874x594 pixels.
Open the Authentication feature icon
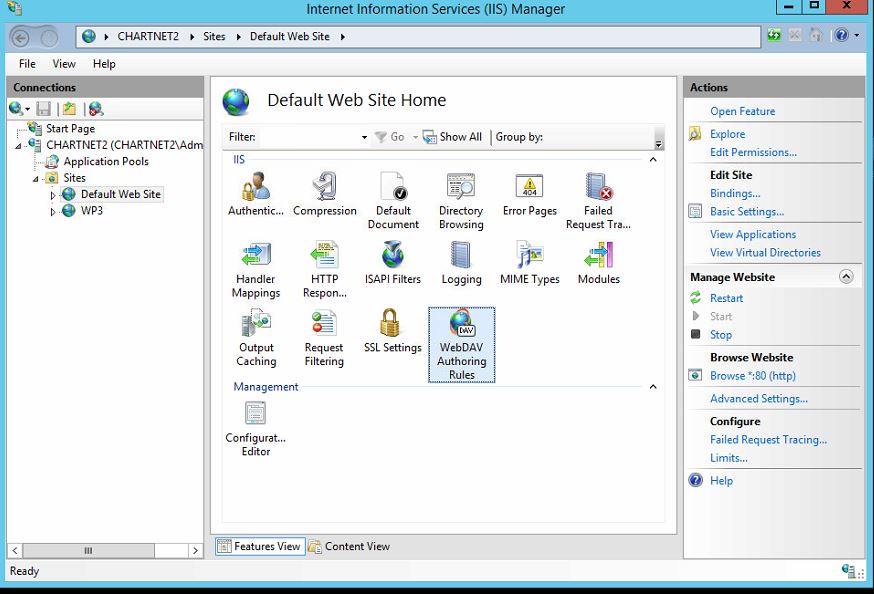pyautogui.click(x=256, y=194)
